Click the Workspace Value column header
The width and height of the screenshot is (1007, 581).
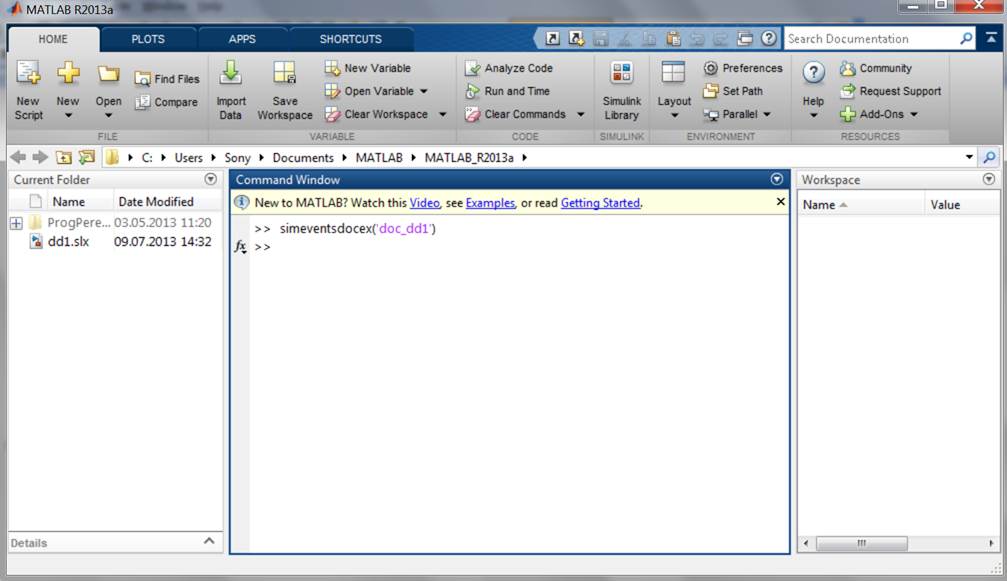tap(961, 205)
